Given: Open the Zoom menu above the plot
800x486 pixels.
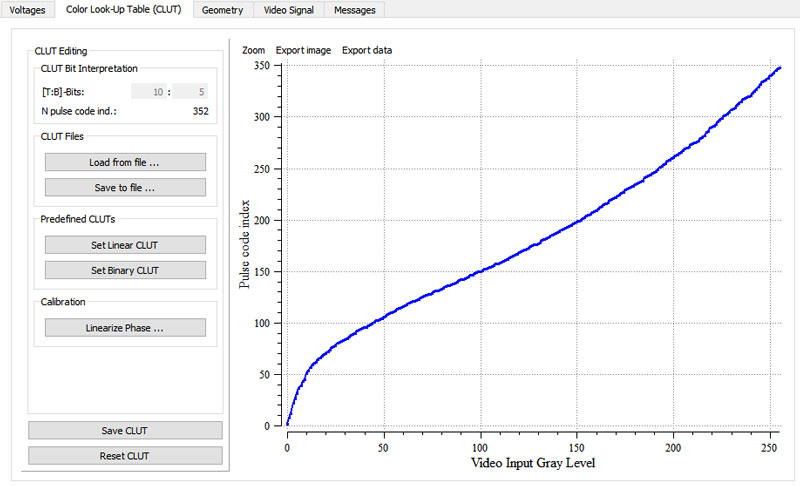Looking at the screenshot, I should [253, 50].
